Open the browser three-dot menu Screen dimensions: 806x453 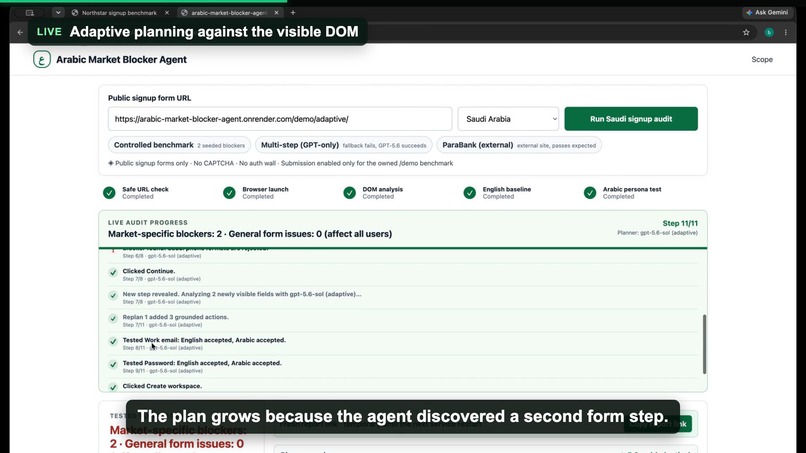coord(785,32)
